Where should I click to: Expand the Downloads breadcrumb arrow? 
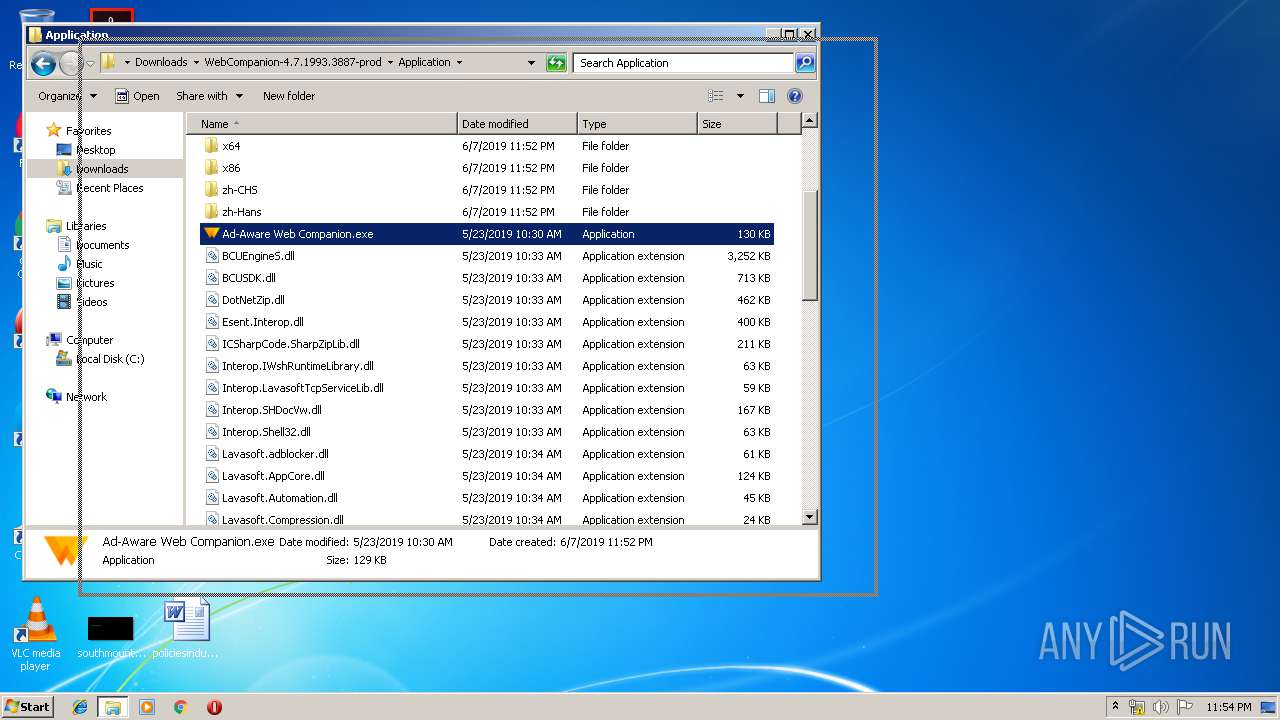[x=196, y=63]
